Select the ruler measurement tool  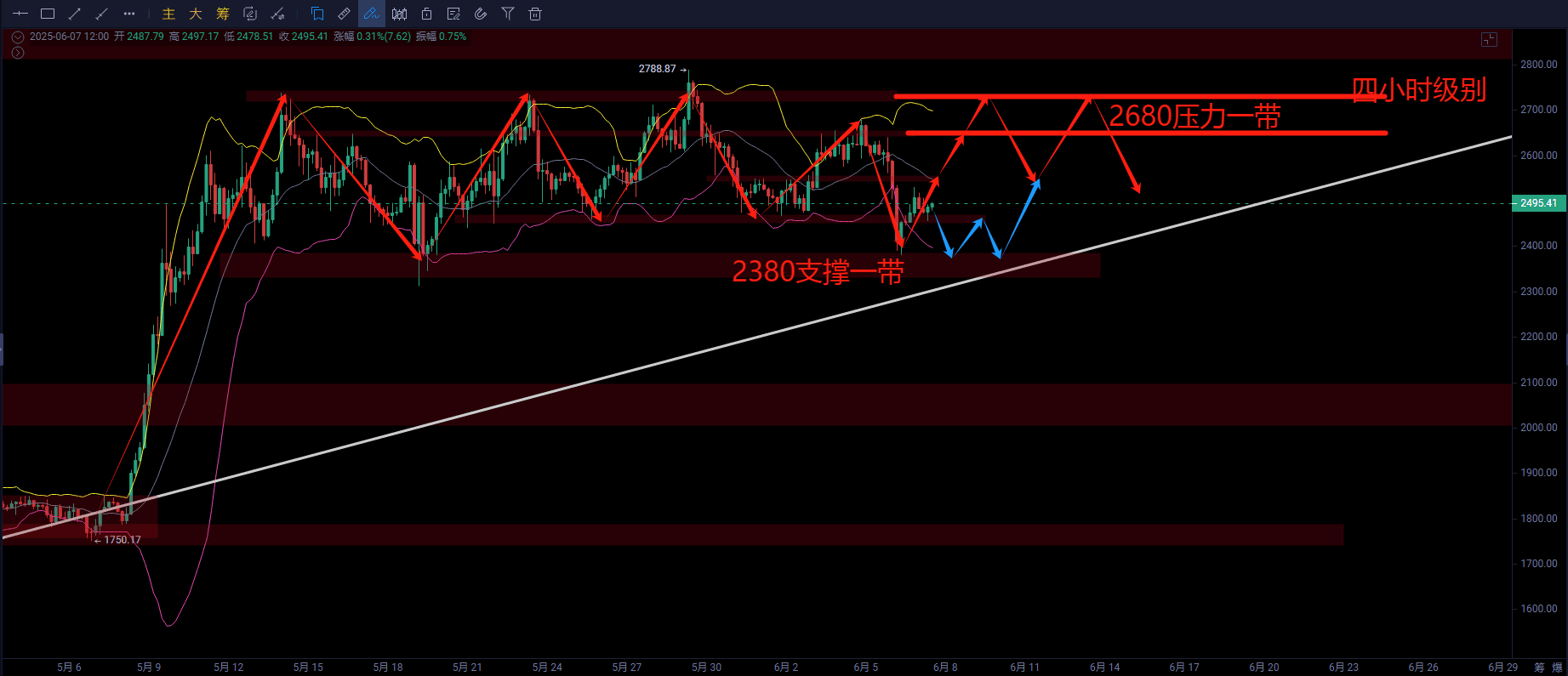(x=345, y=14)
